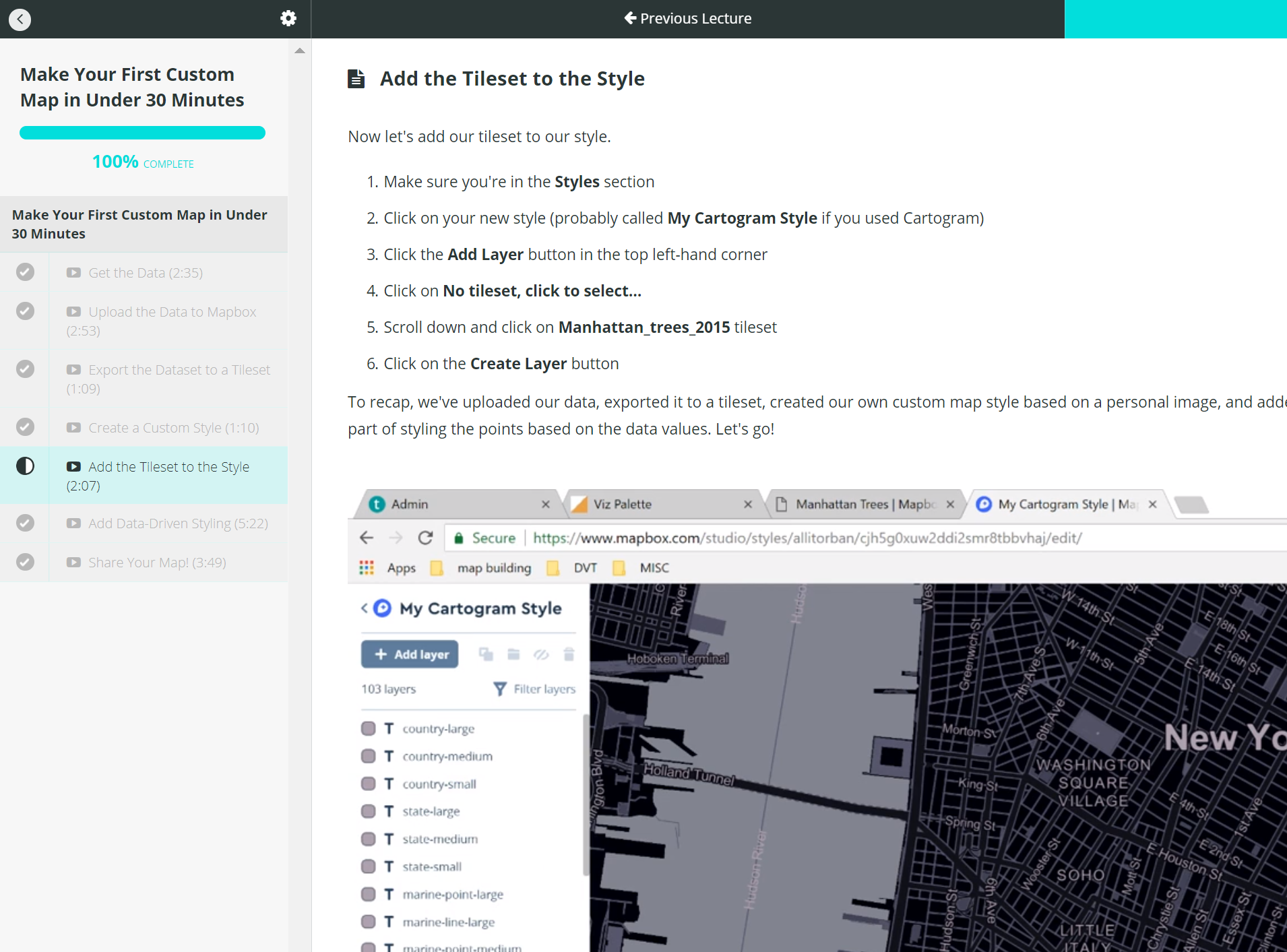Click the delete layer trash icon
Viewport: 1287px width, 952px height.
[x=569, y=654]
